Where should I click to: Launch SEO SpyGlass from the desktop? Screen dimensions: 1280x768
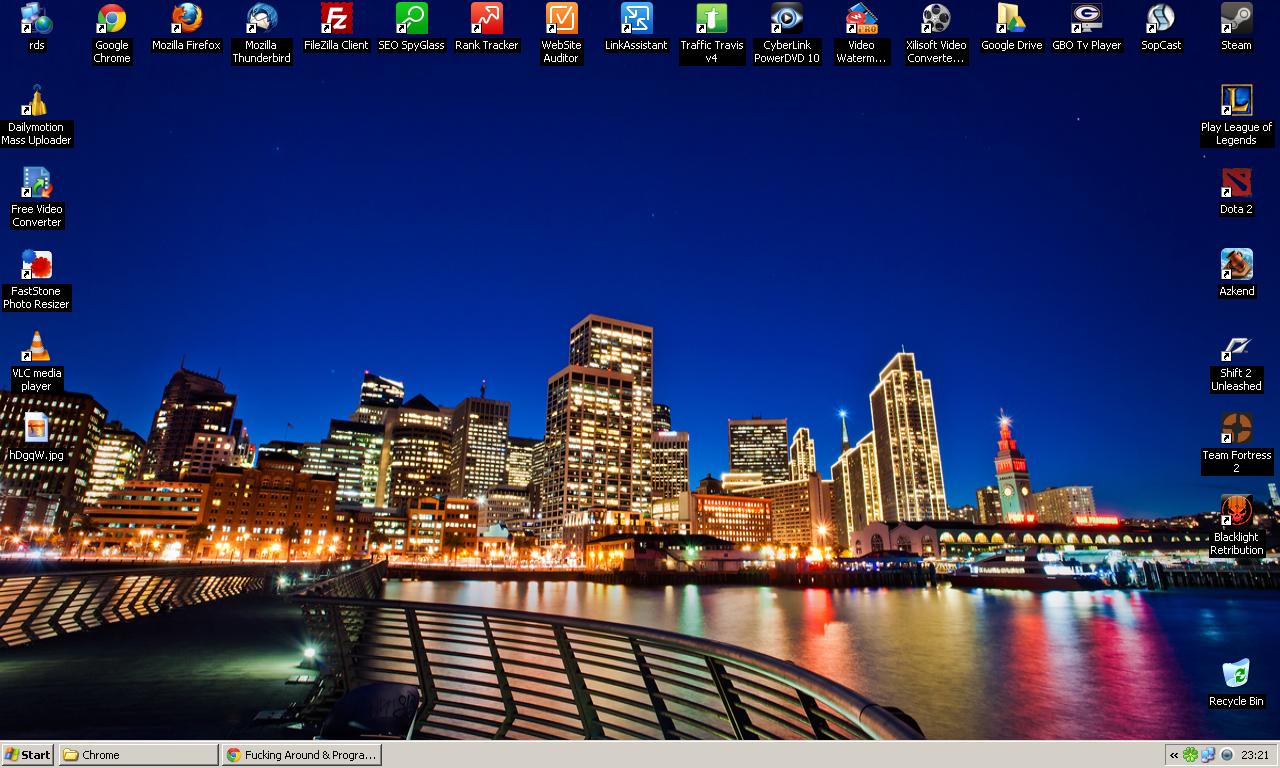pos(411,20)
